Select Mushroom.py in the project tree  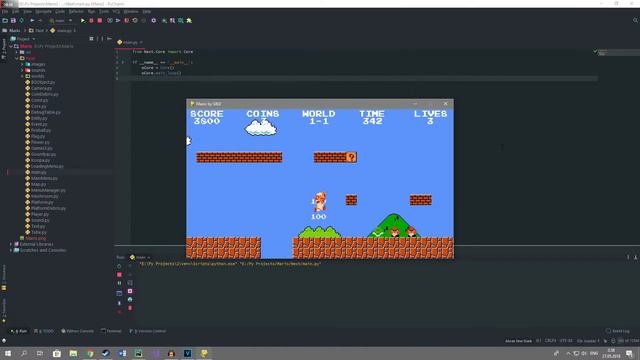[x=44, y=196]
